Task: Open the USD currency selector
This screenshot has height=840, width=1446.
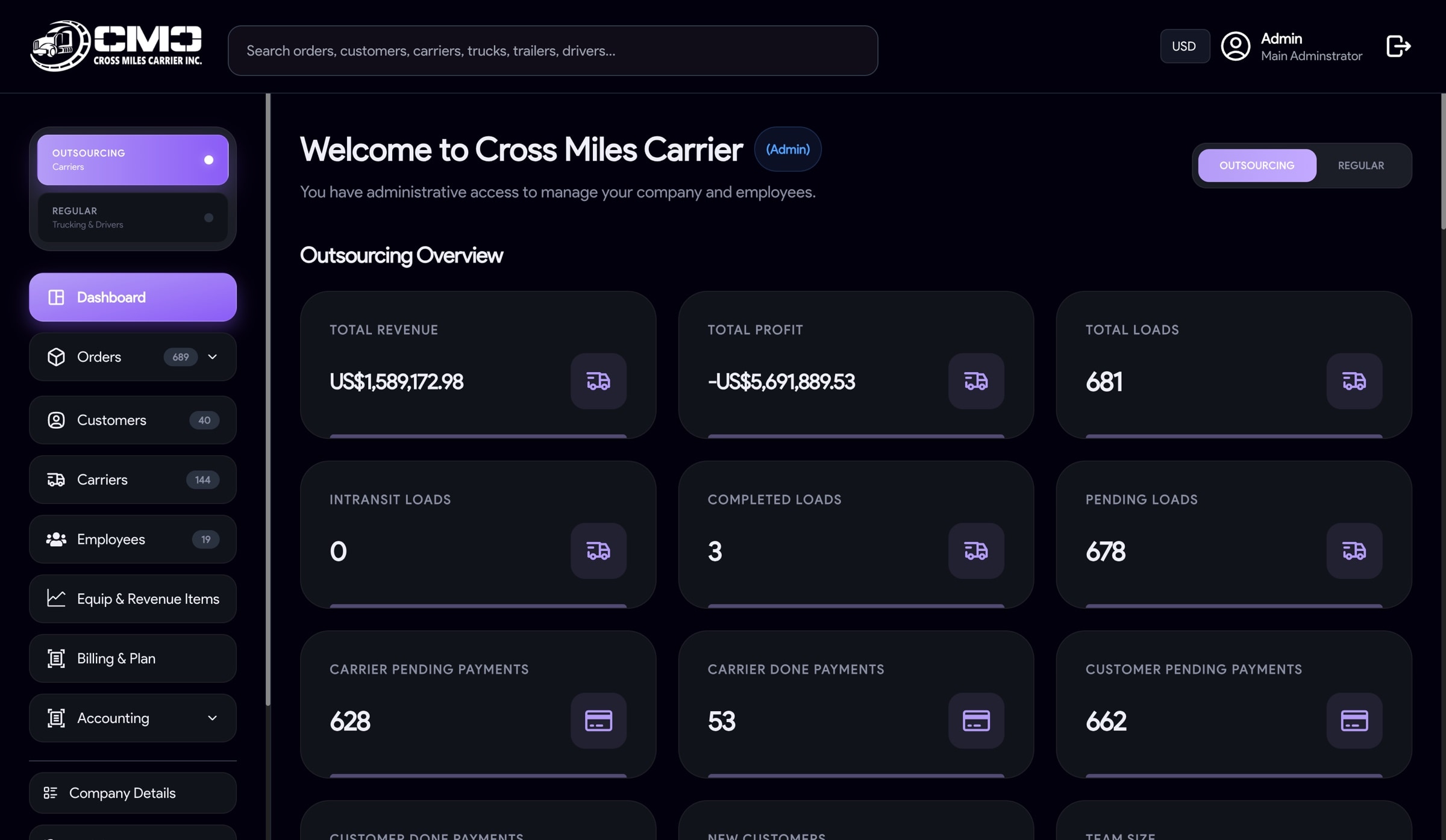Action: pos(1185,46)
